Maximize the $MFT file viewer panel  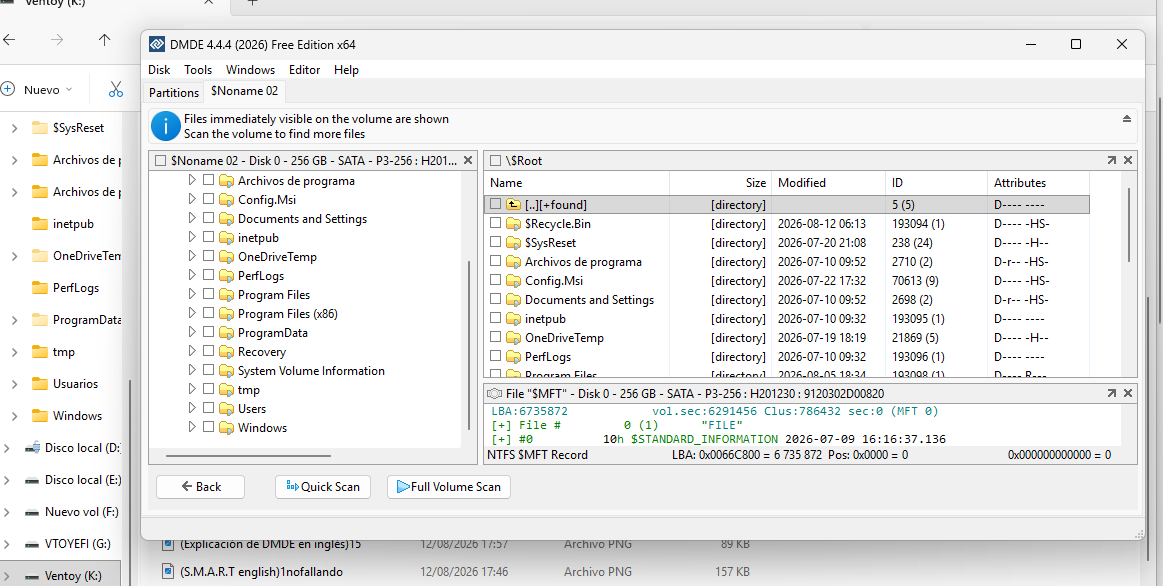click(1112, 393)
